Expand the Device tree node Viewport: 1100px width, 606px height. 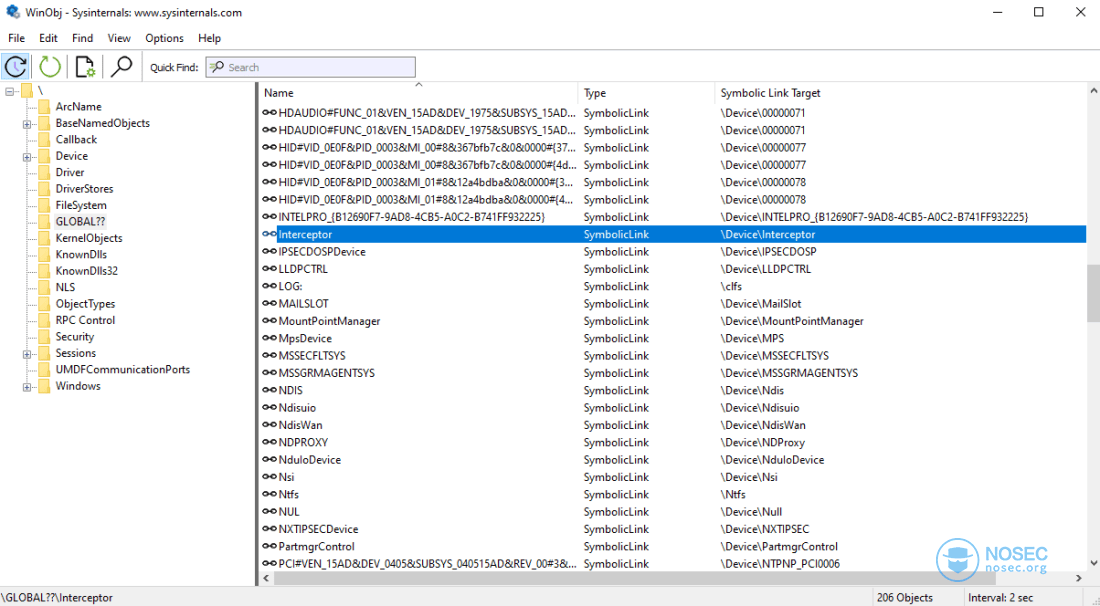tap(27, 157)
